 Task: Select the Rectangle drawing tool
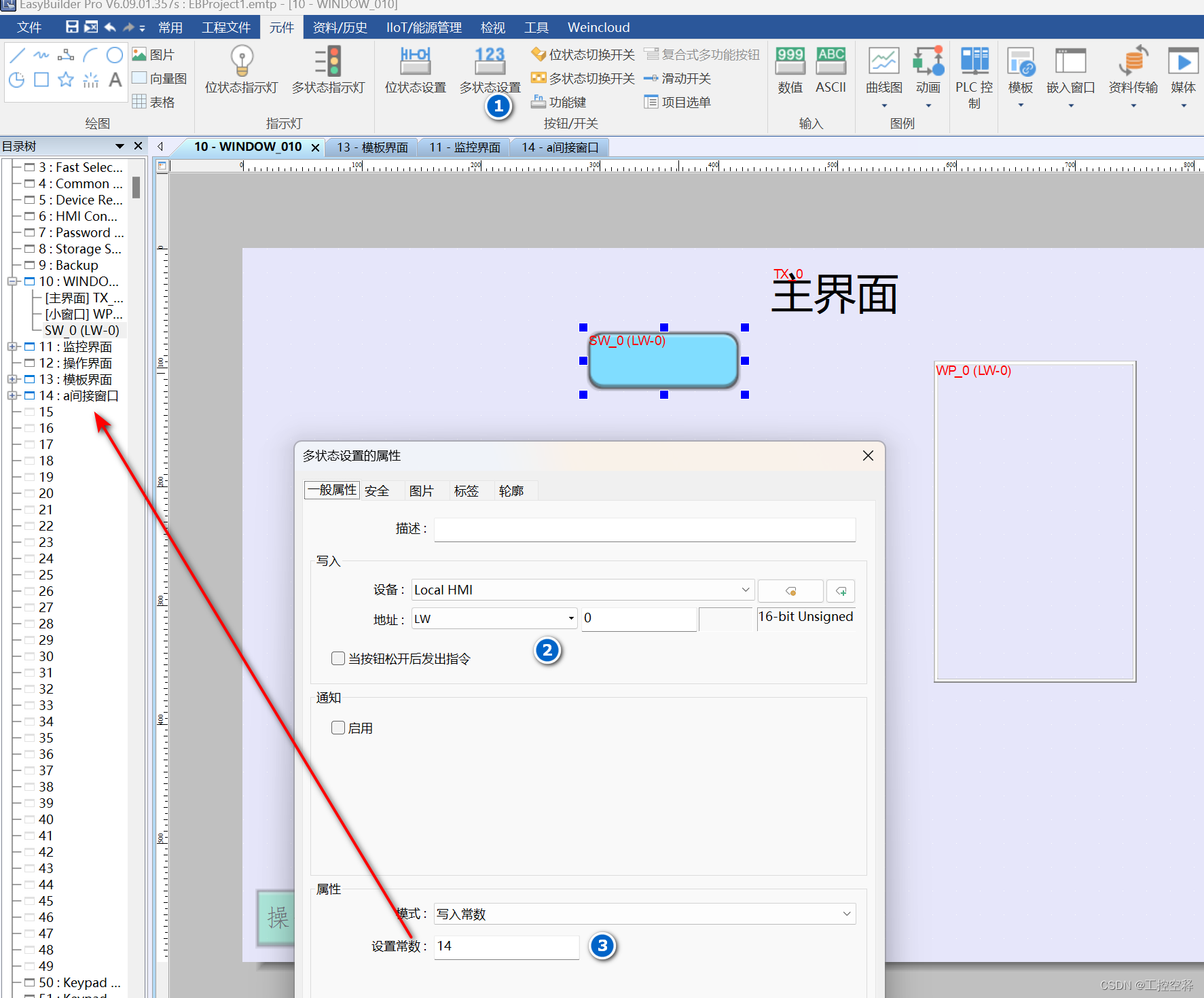pos(41,79)
